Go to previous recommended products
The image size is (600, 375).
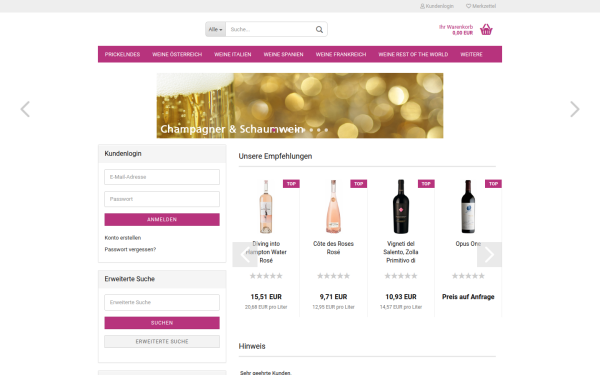coord(245,254)
